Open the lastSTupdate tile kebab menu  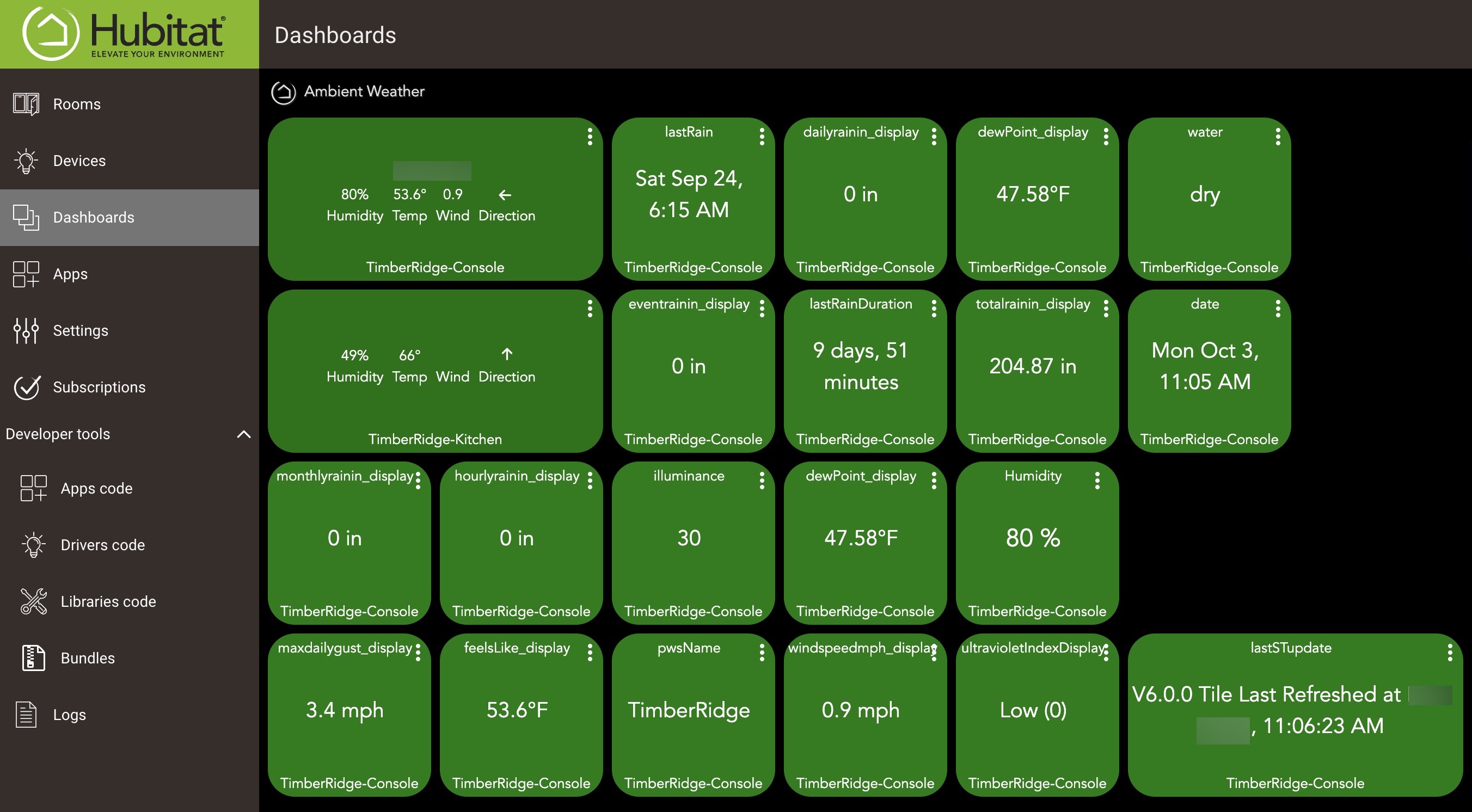pyautogui.click(x=1450, y=653)
